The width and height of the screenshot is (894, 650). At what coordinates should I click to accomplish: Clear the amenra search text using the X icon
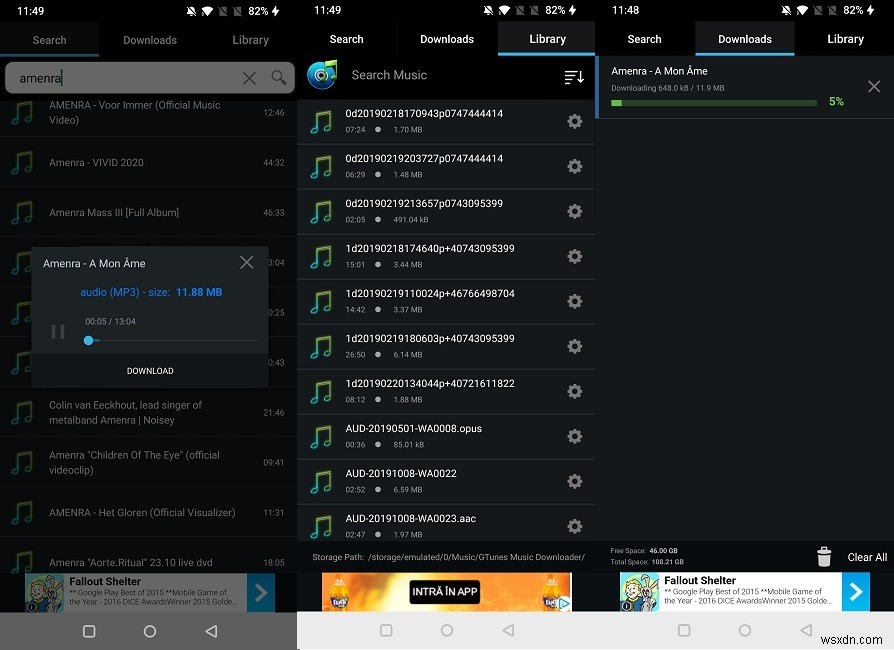click(x=248, y=77)
